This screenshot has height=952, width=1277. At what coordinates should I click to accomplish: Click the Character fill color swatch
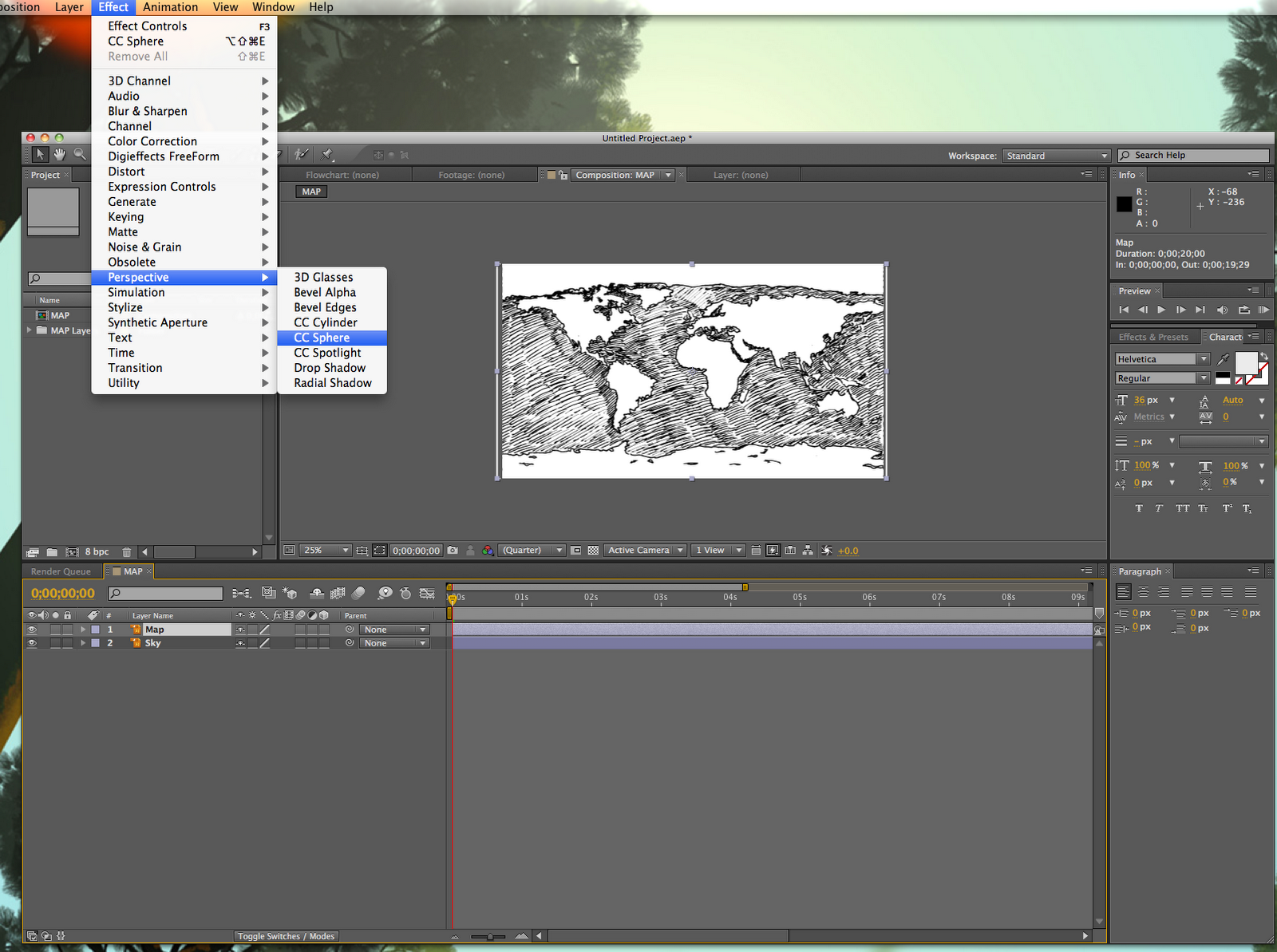[x=1246, y=363]
